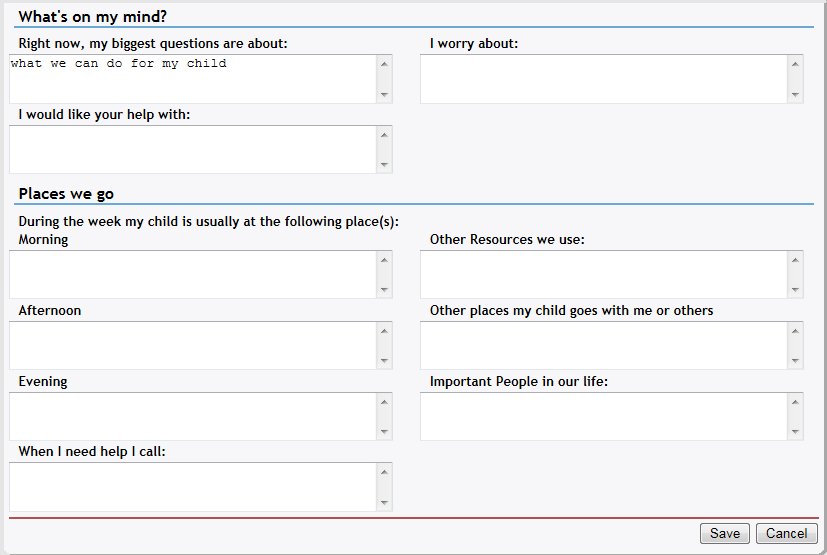
Task: Select the Morning places text area
Action: point(192,274)
